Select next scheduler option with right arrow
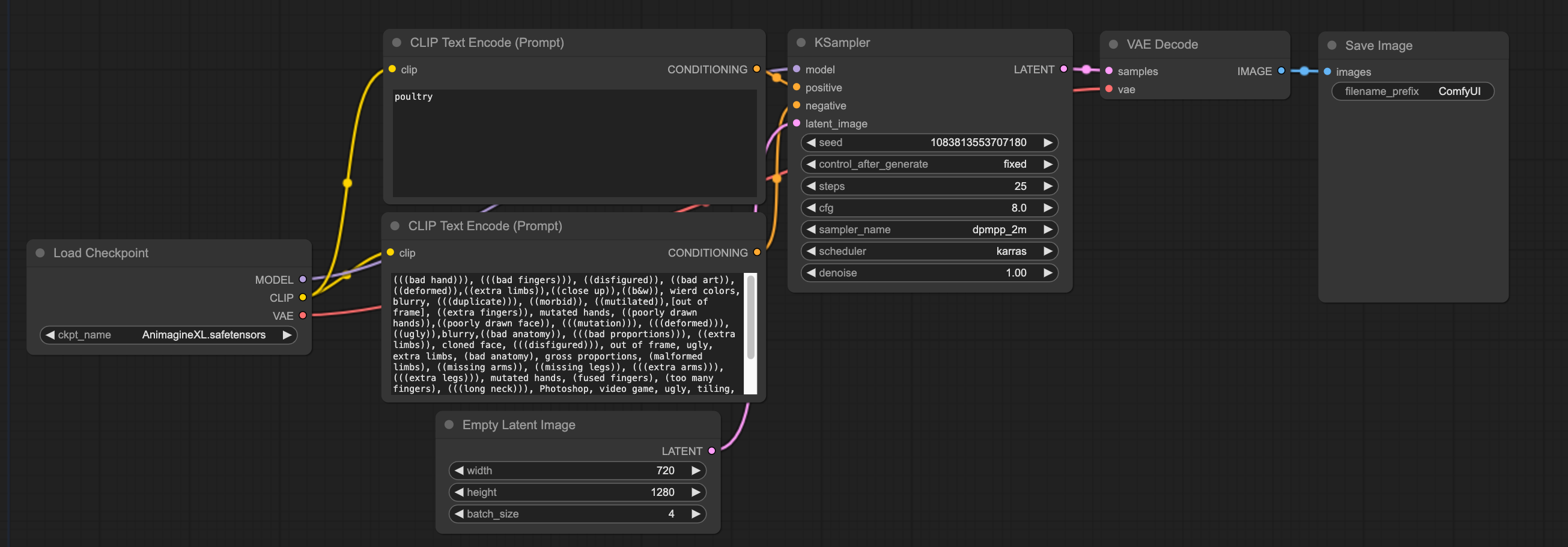Image resolution: width=1568 pixels, height=547 pixels. point(1048,251)
